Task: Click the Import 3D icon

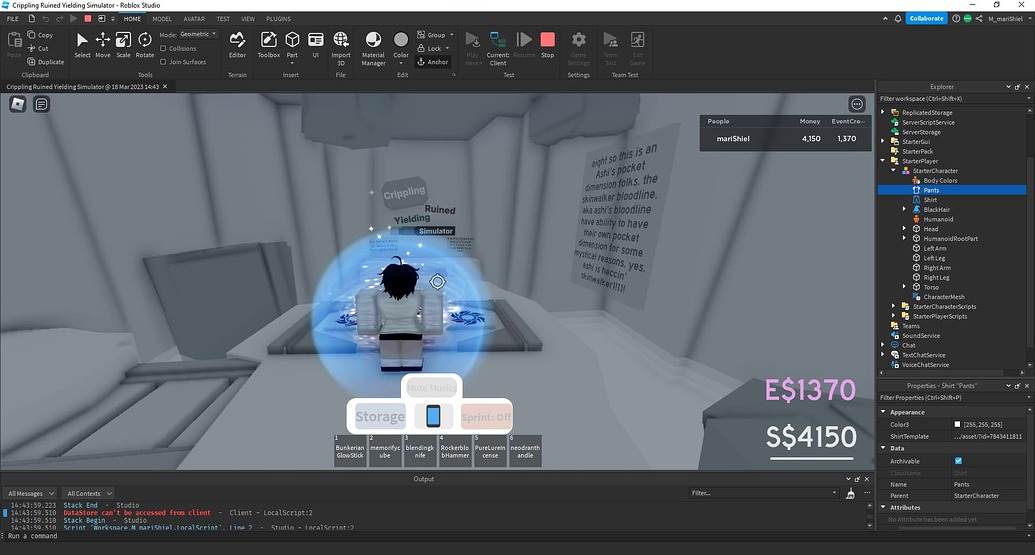Action: click(x=341, y=44)
